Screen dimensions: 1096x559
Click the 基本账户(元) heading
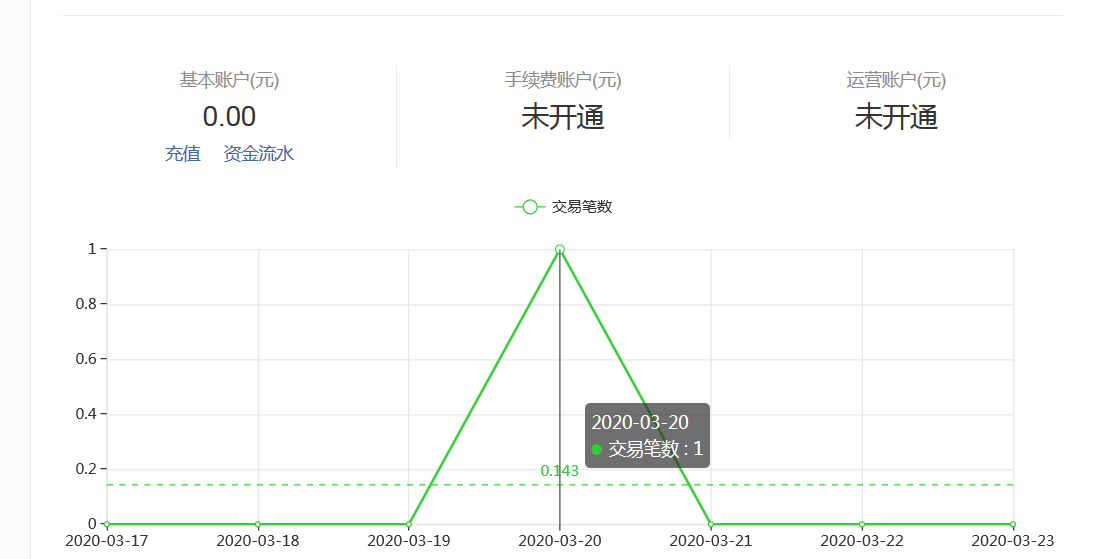[x=229, y=80]
